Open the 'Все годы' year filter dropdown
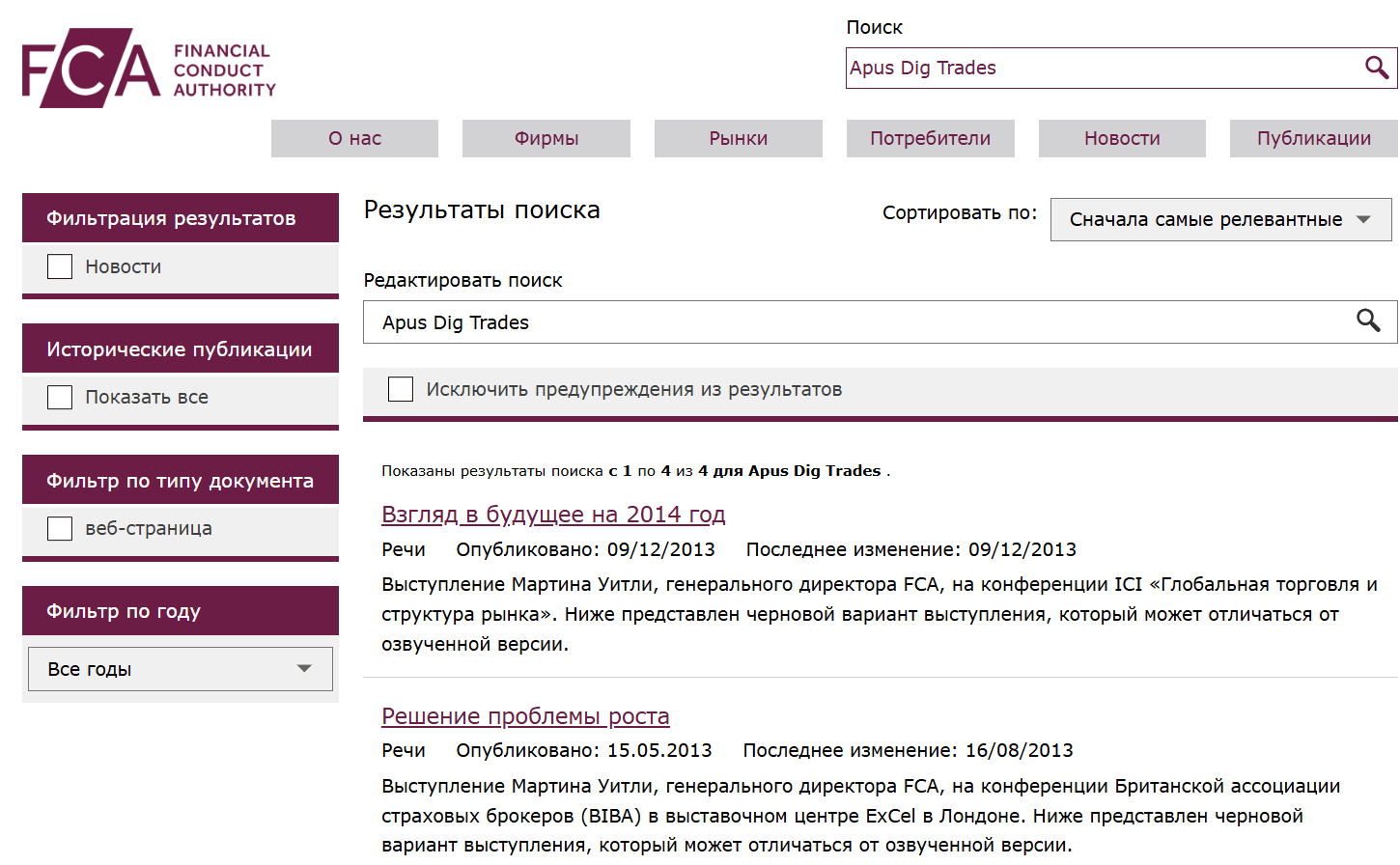Screen dimensions: 1400x865 (180, 668)
